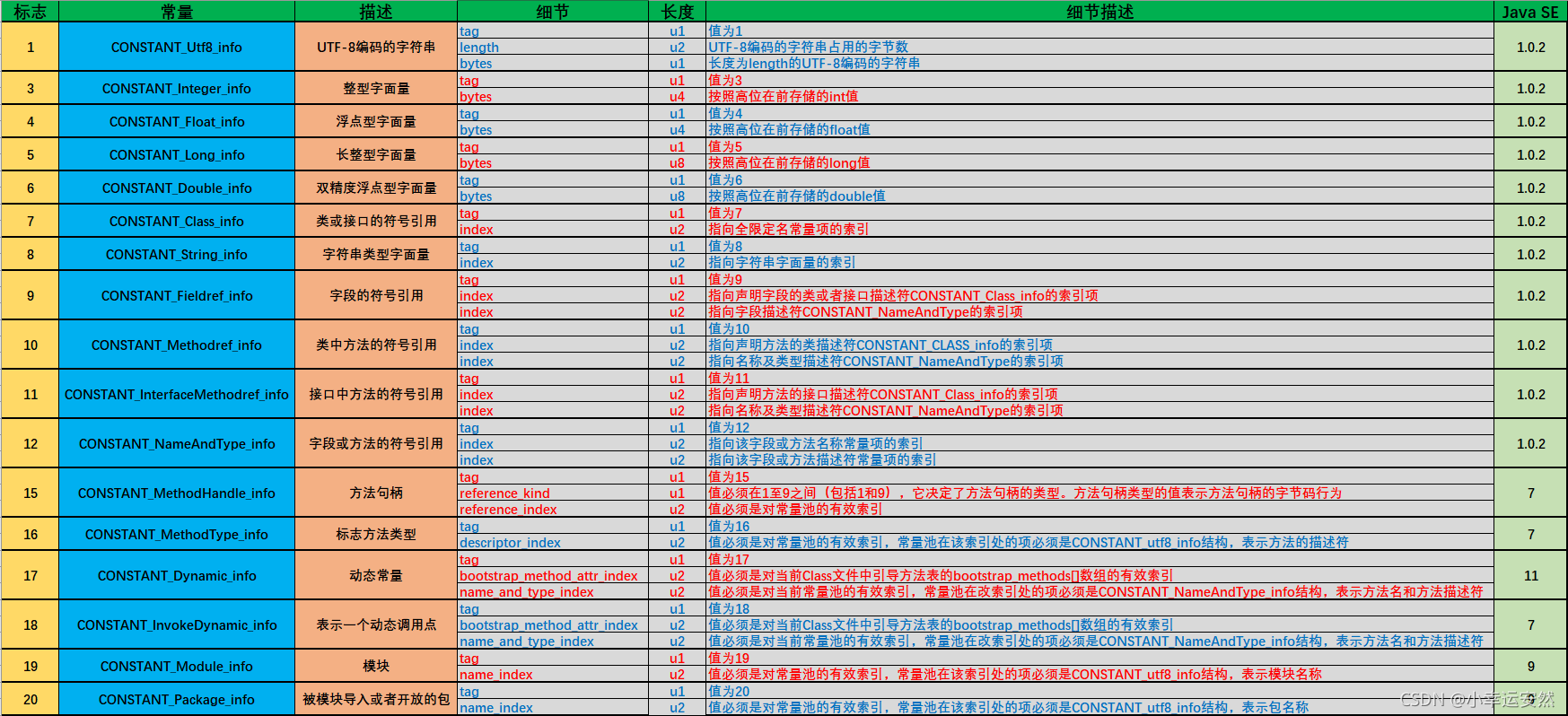
Task: Select the 浮点型字面量 description cell
Action: coord(376,121)
